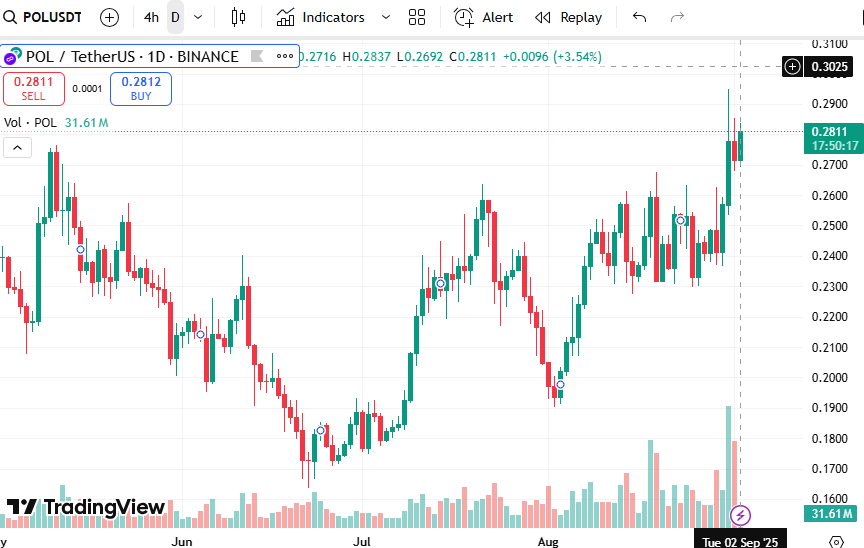Start bar Replay mode

click(x=569, y=17)
